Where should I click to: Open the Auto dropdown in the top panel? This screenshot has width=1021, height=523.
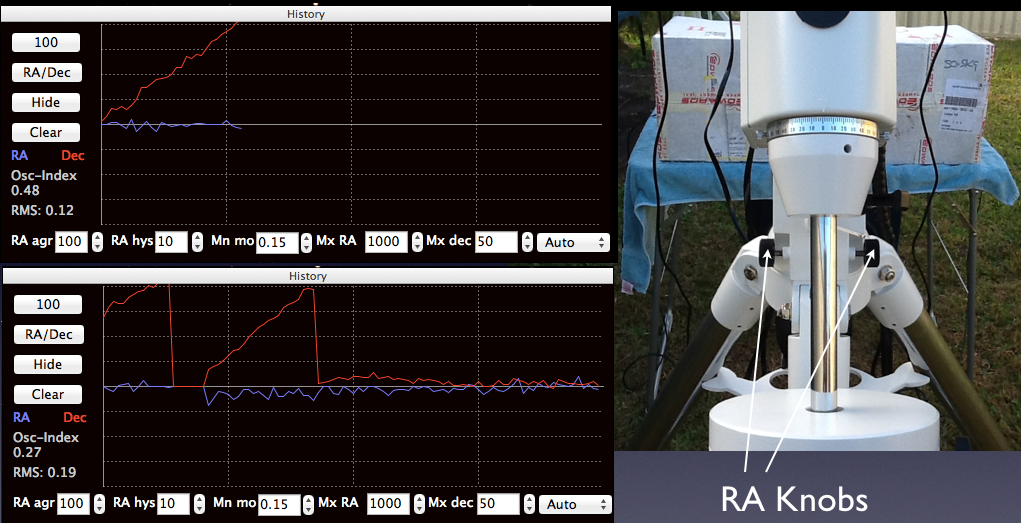573,242
